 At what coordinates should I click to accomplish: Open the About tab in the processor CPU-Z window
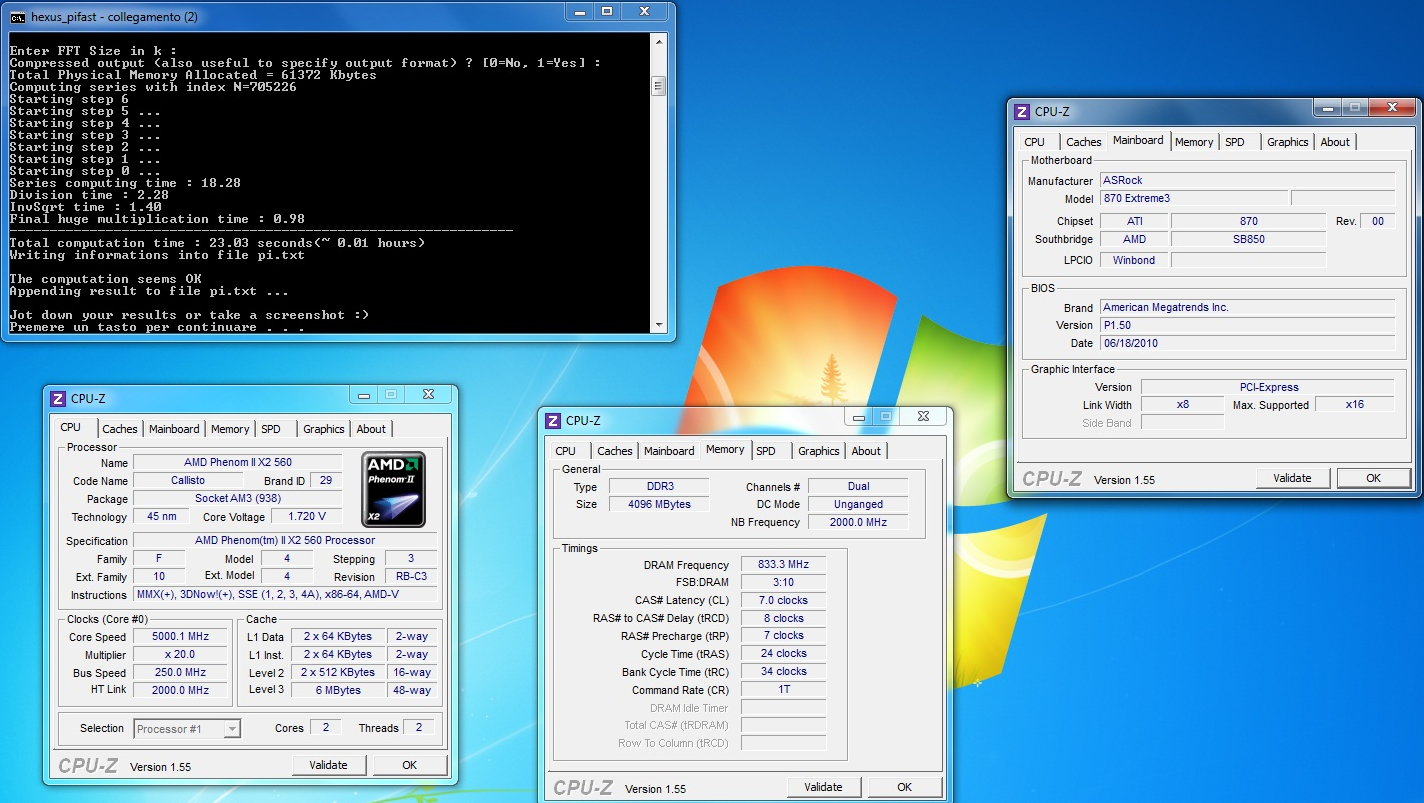371,429
